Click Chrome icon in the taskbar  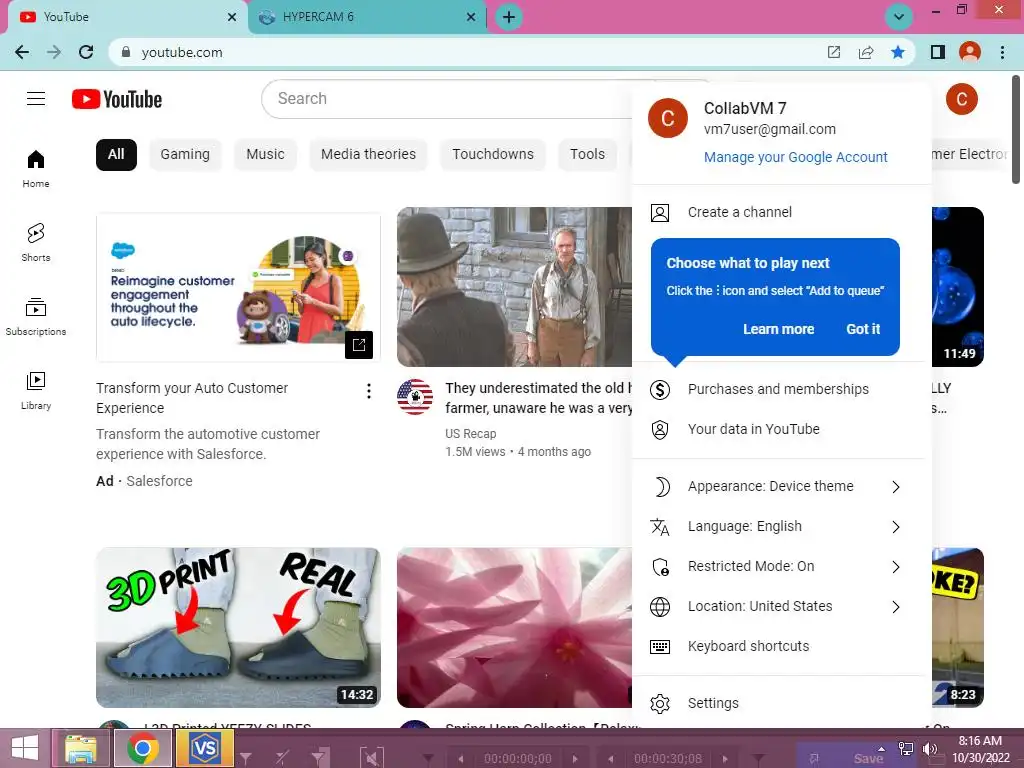tap(143, 748)
